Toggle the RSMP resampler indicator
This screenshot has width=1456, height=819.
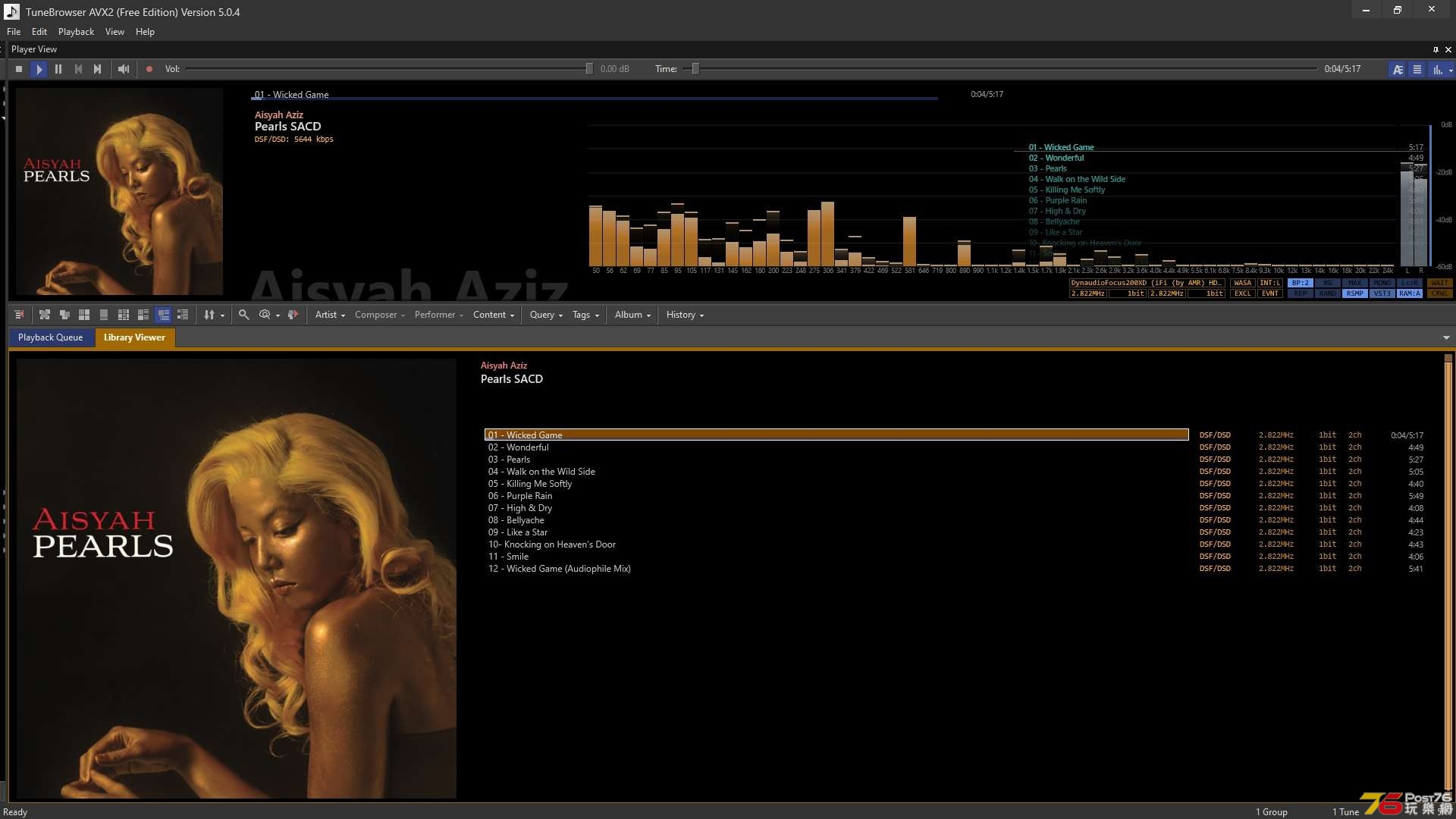click(1355, 293)
